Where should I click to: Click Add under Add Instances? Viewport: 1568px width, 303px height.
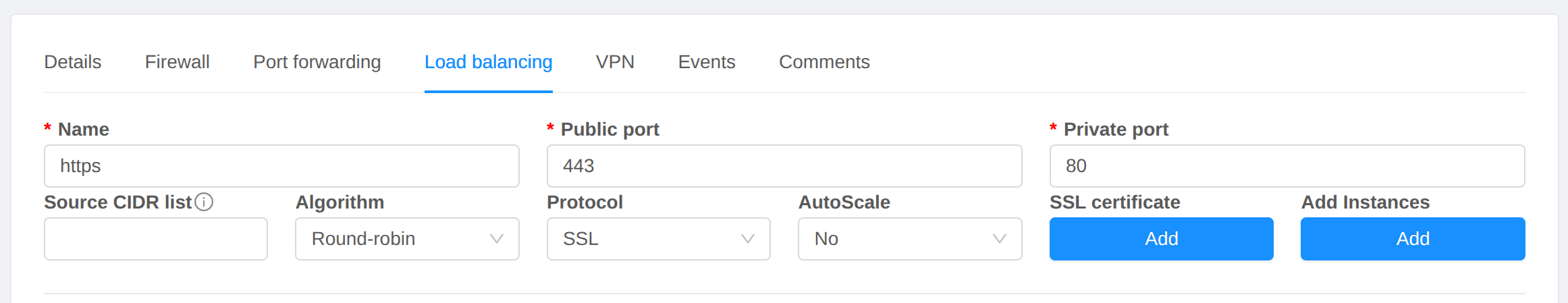tap(1413, 239)
